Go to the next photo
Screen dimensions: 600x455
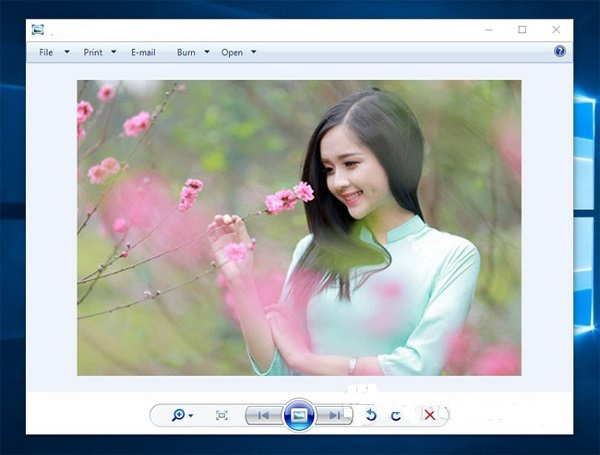[334, 415]
